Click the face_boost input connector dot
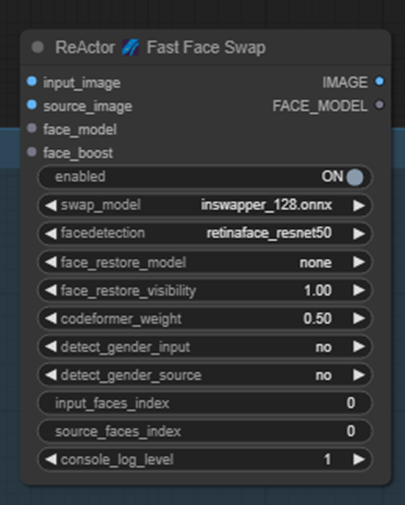 32,152
